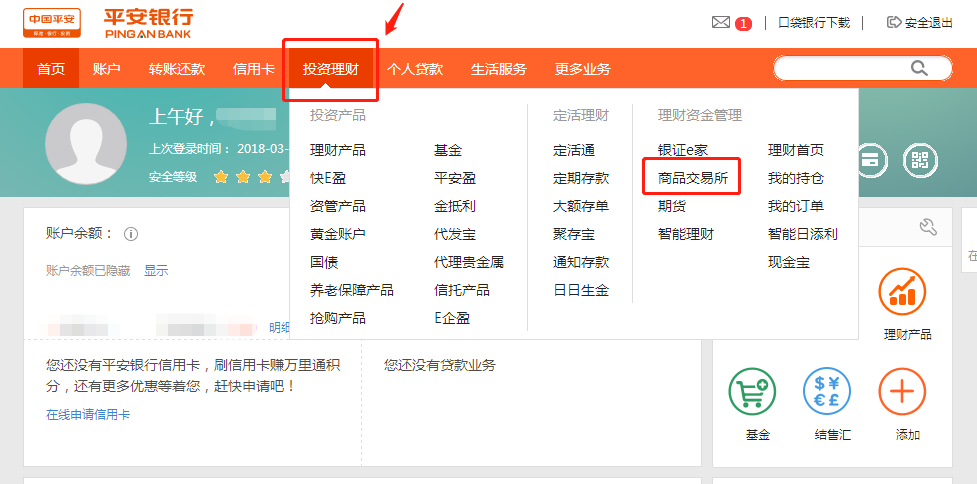977x484 pixels.
Task: Select 养老保障产品 menu entry
Action: pos(351,290)
